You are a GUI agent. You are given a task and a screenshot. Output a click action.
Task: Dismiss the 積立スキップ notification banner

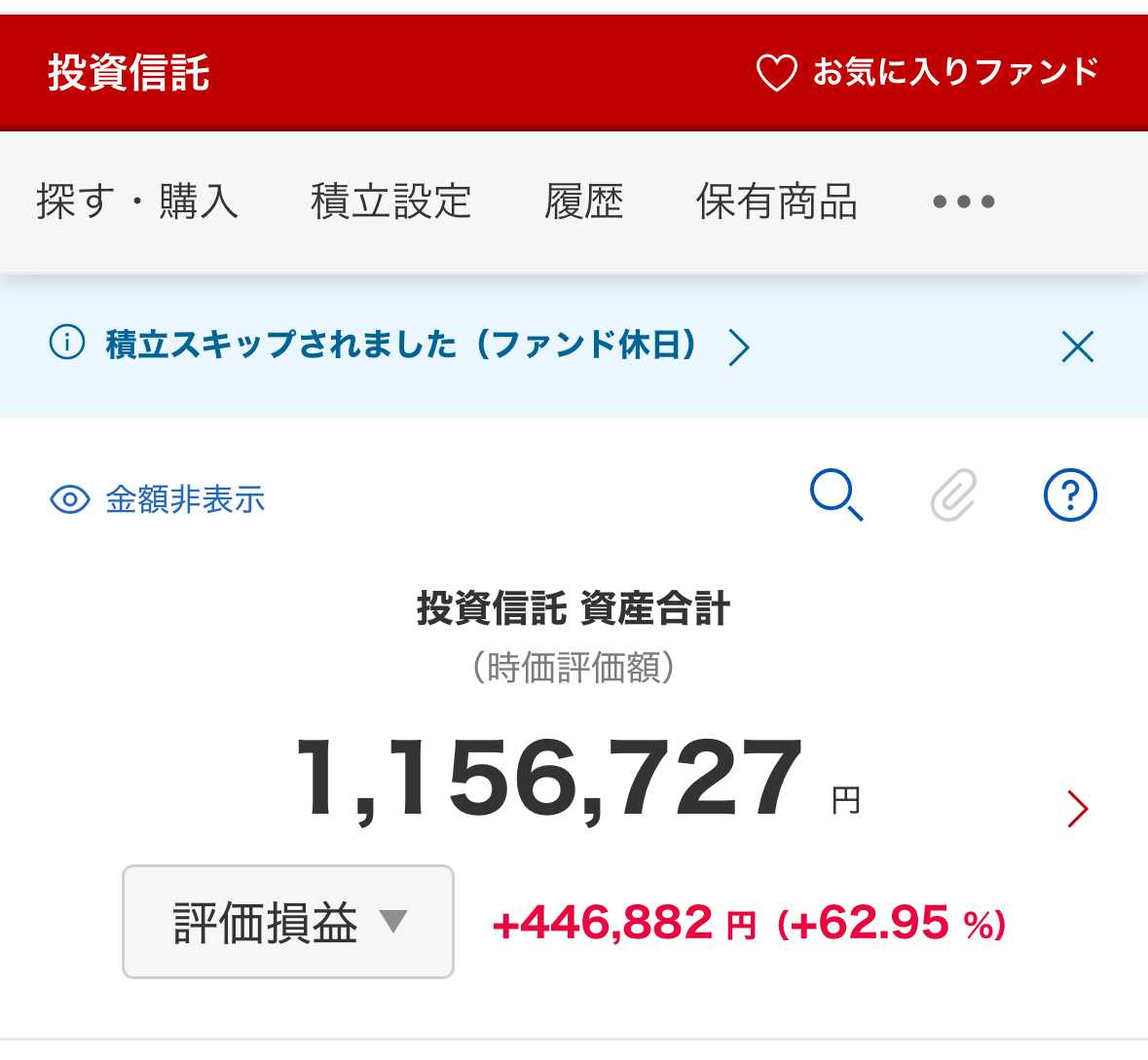(x=1077, y=347)
